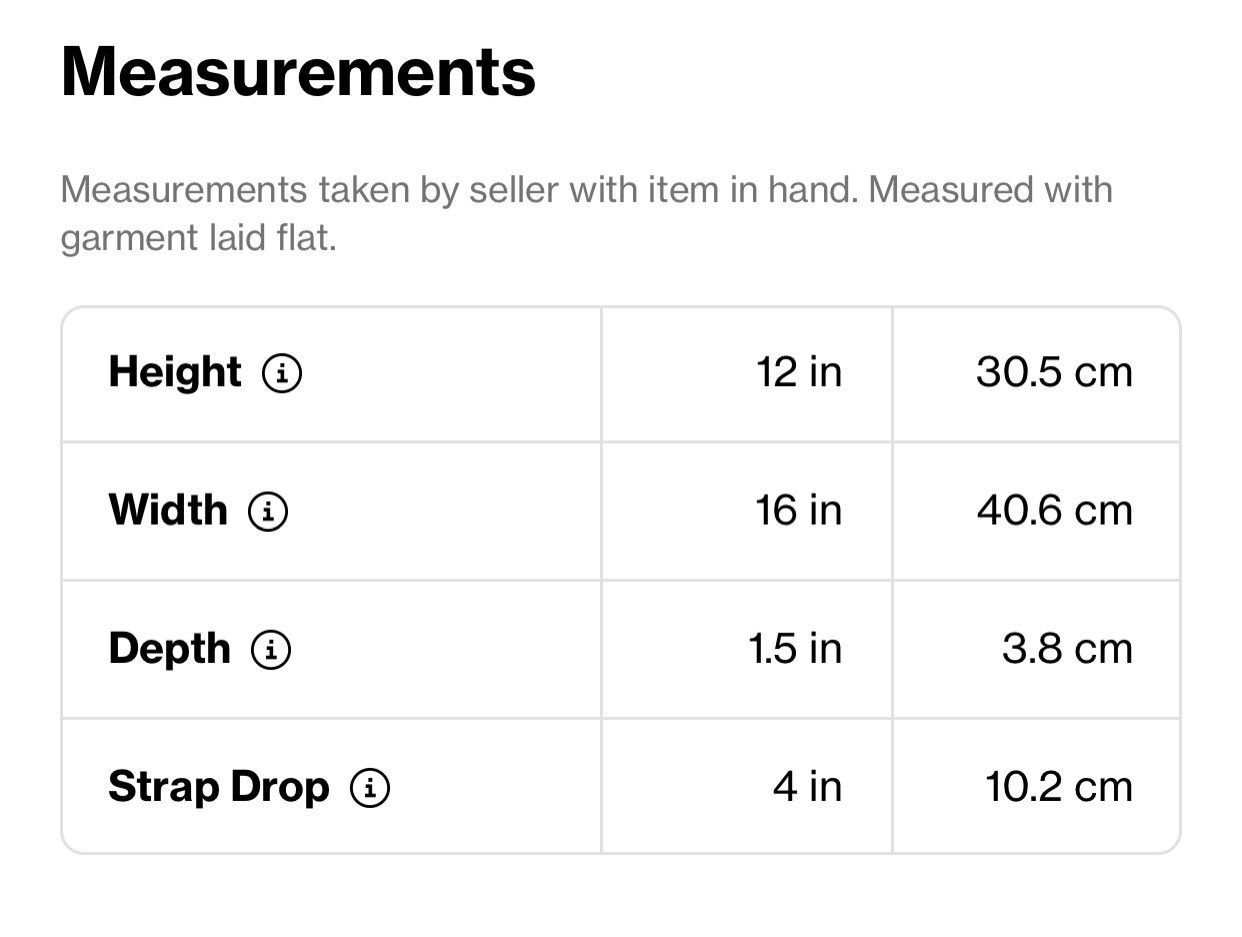Select the Width label
1242x937 pixels.
[167, 511]
